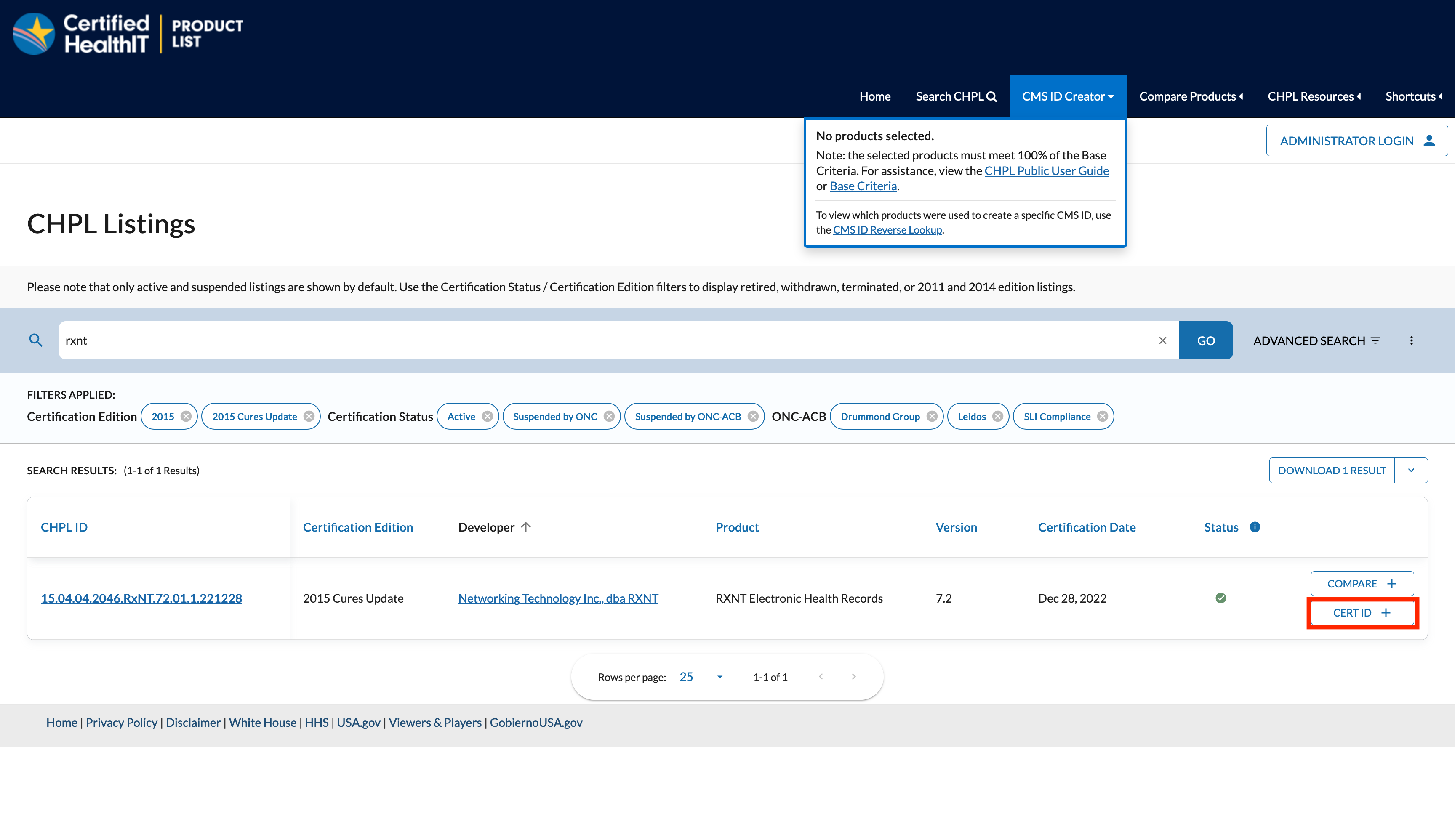The image size is (1455, 840).
Task: Go to Home in the navigation bar
Action: pyautogui.click(x=874, y=96)
